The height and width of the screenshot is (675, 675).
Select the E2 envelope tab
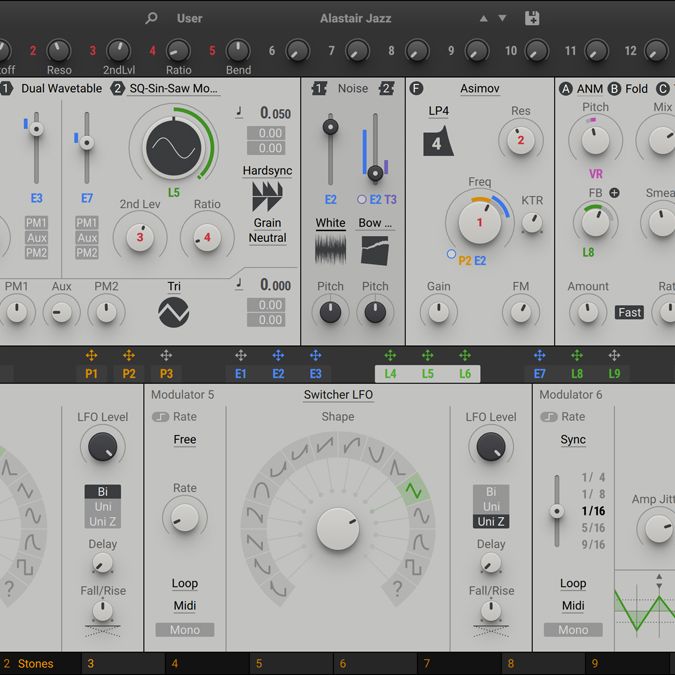tap(278, 374)
